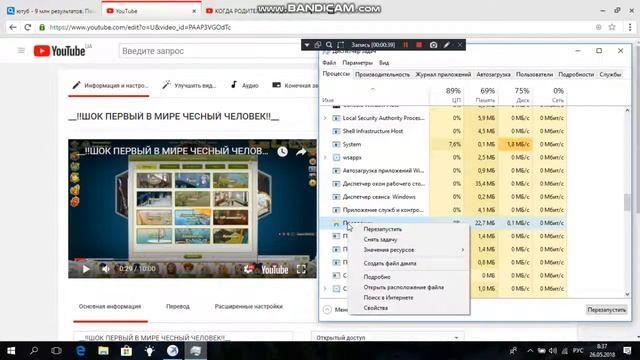Choose Поиск в Интернете option
Viewport: 640px width, 360px height.
coord(409,298)
